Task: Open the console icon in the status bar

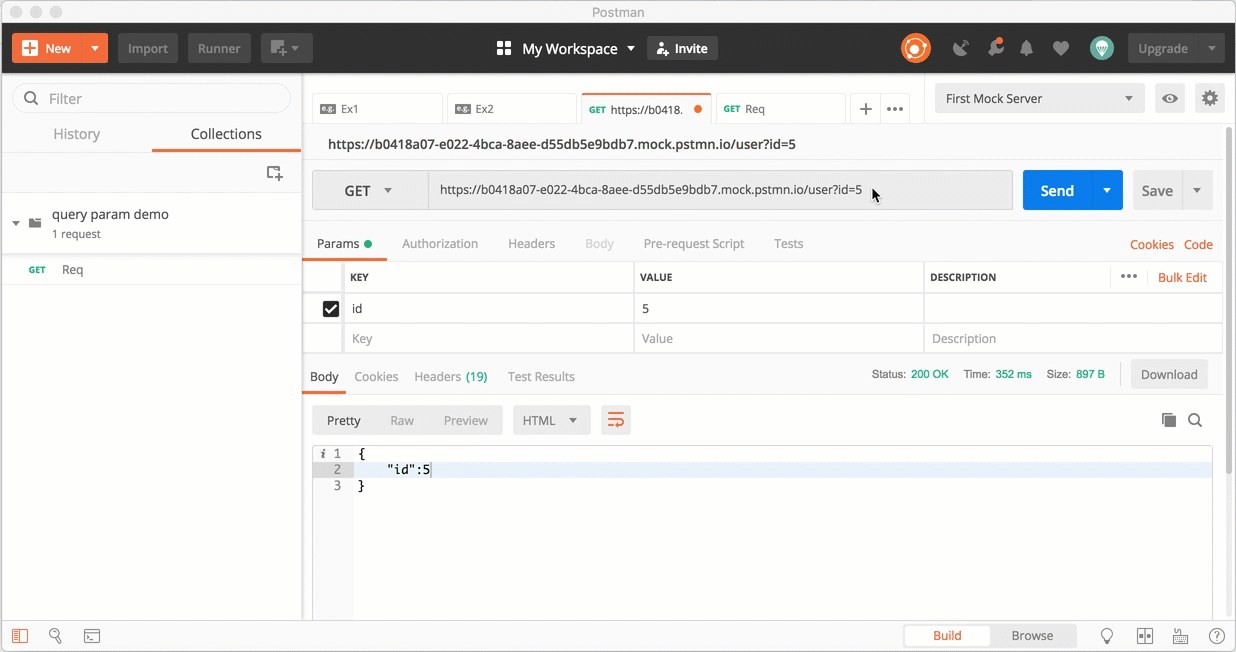Action: pyautogui.click(x=92, y=635)
